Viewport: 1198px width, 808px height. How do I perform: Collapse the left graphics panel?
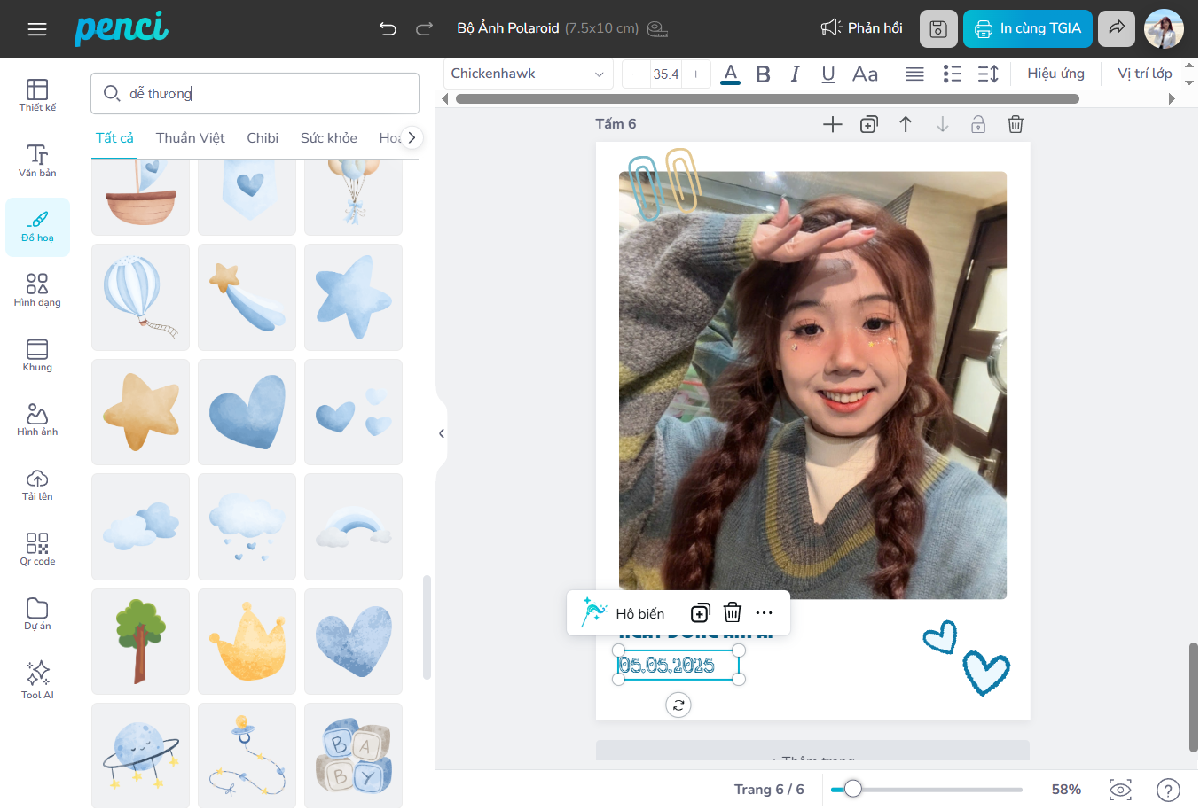point(441,433)
